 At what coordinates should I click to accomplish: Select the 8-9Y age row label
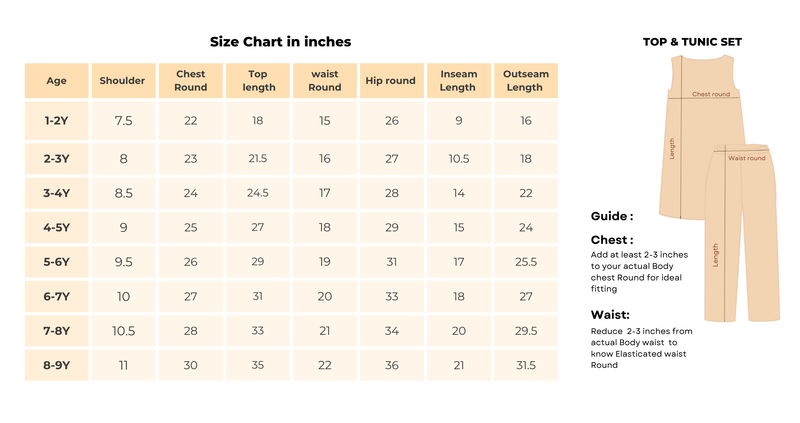tap(56, 366)
